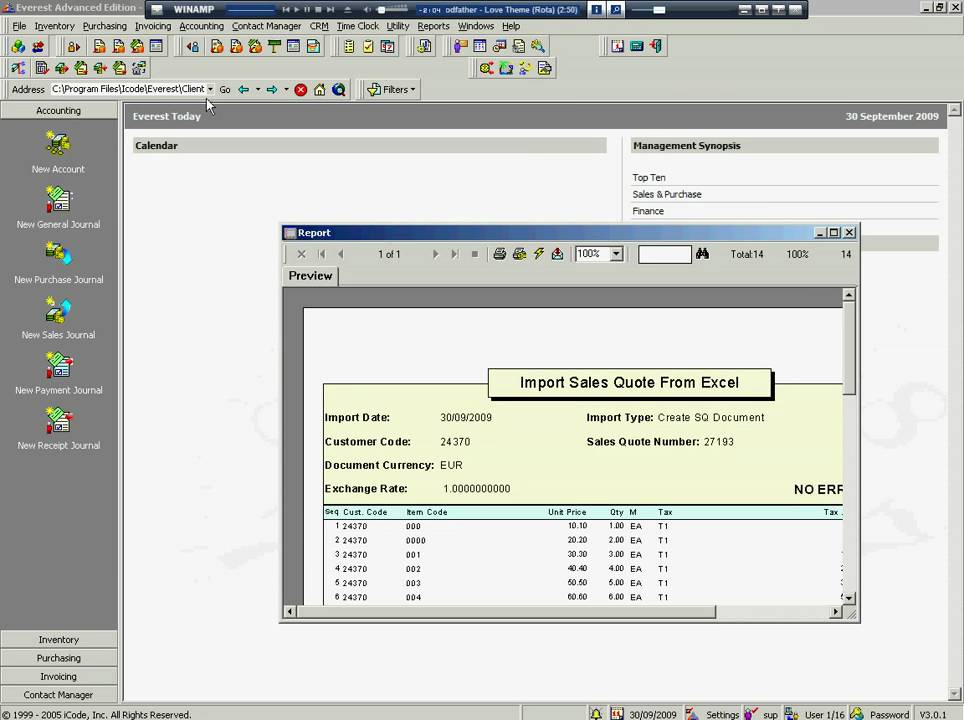Click the binoculars Search icon in Report

[702, 253]
